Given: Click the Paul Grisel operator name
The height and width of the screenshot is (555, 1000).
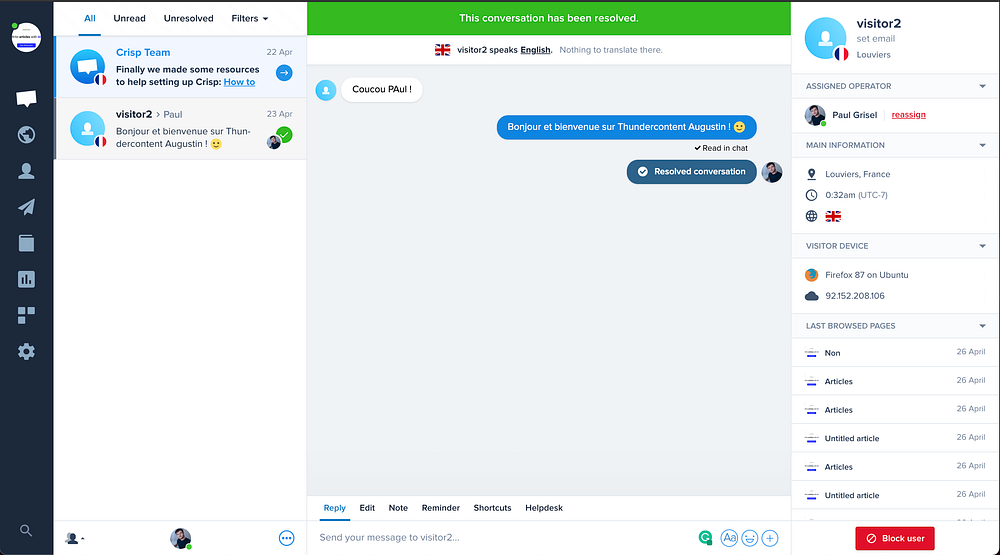Looking at the screenshot, I should click(855, 115).
